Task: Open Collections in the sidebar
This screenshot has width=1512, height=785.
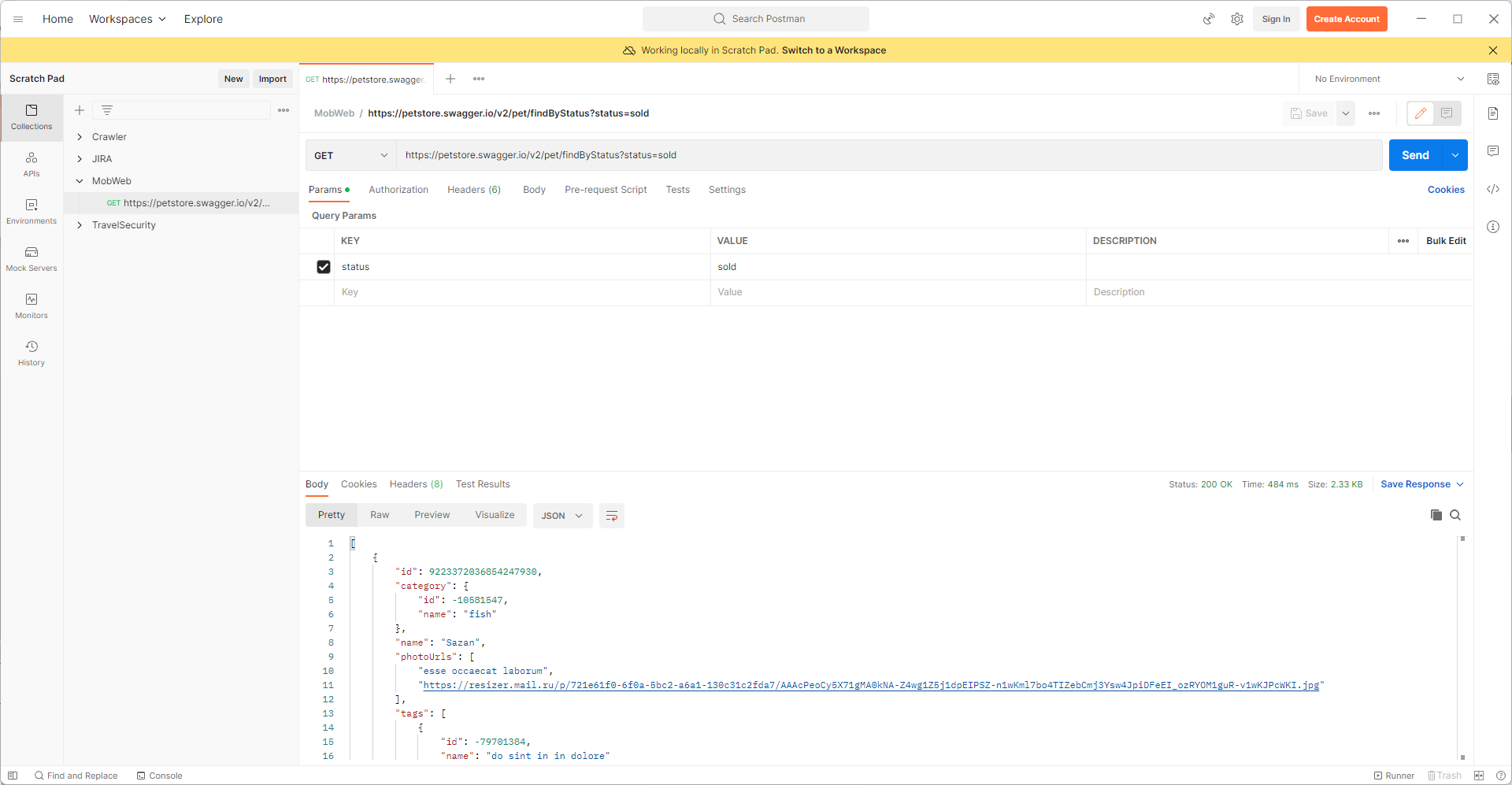Action: (31, 117)
